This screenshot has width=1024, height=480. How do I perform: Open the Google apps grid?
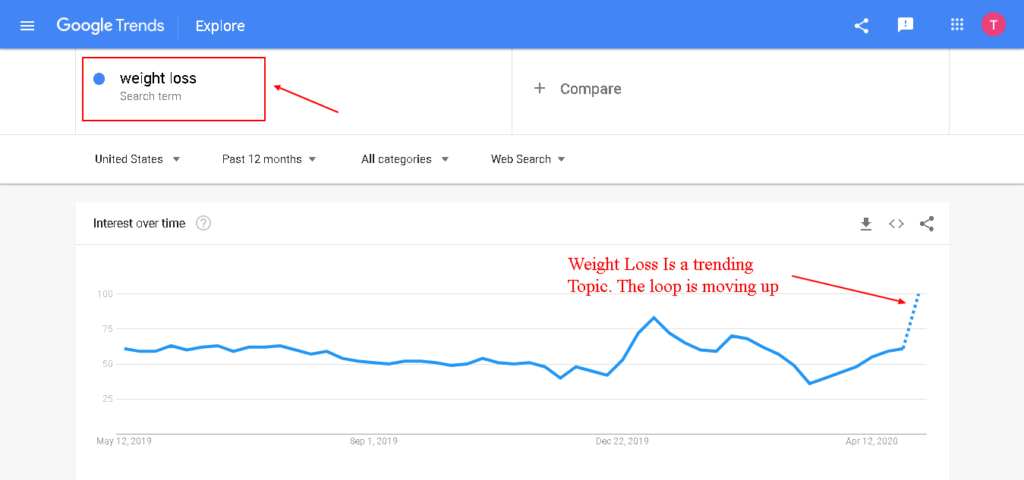click(x=957, y=25)
